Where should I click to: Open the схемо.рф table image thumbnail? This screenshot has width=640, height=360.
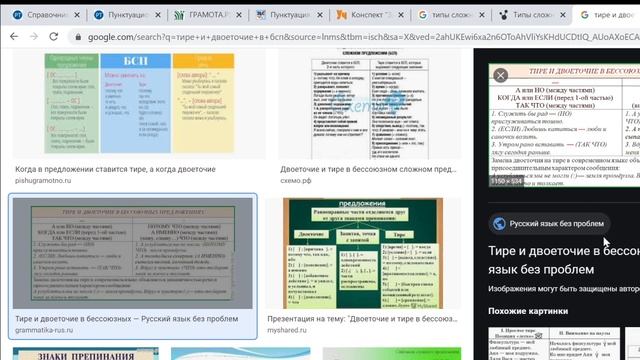point(370,103)
